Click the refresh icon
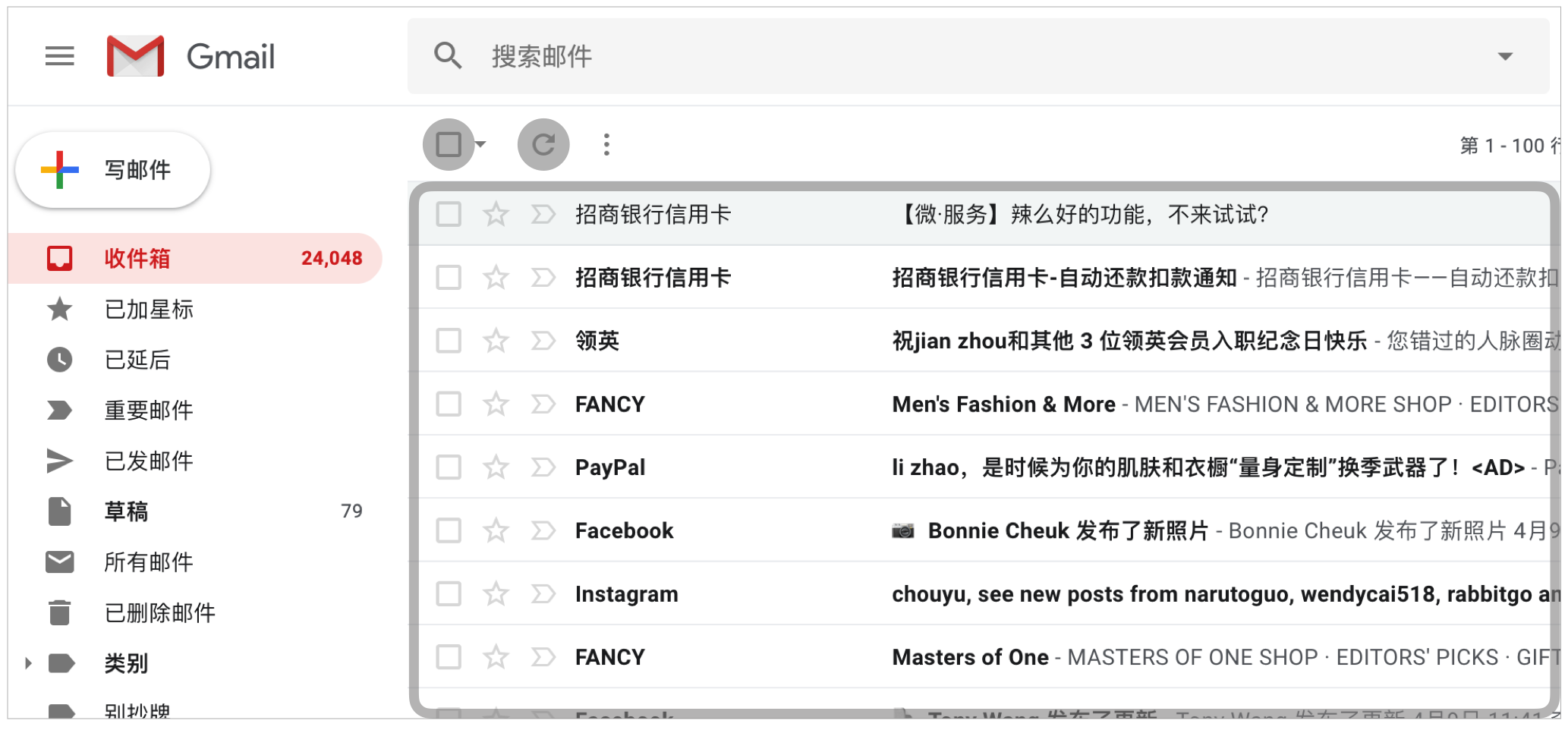The width and height of the screenshot is (1568, 730). [x=543, y=144]
